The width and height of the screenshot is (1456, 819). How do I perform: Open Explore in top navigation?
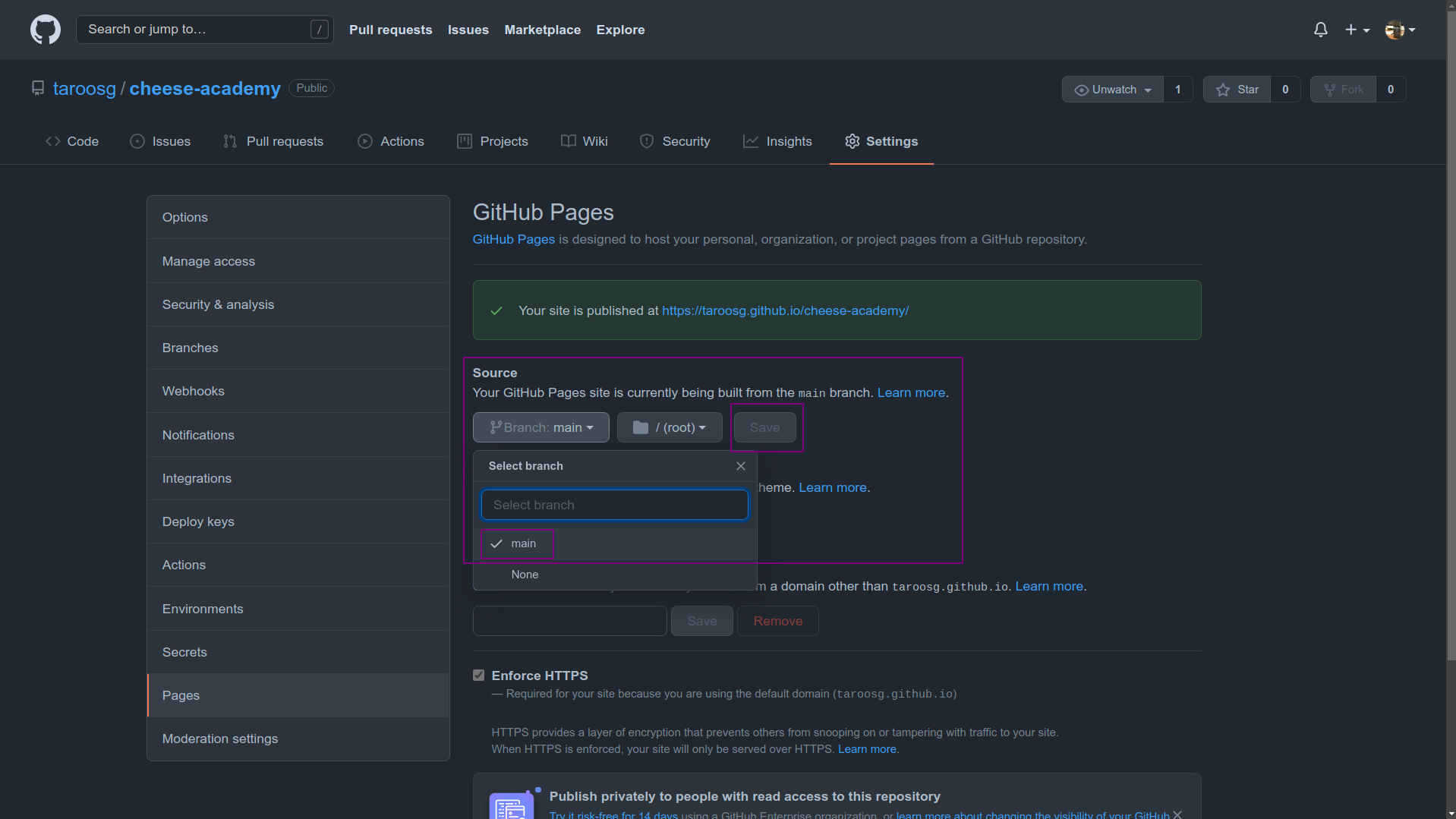tap(620, 30)
